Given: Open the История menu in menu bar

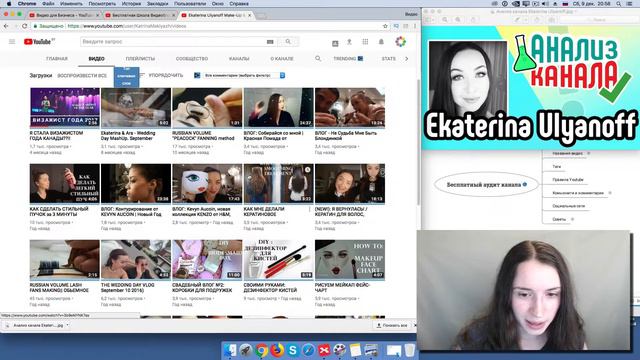Looking at the screenshot, I should tap(131, 4).
